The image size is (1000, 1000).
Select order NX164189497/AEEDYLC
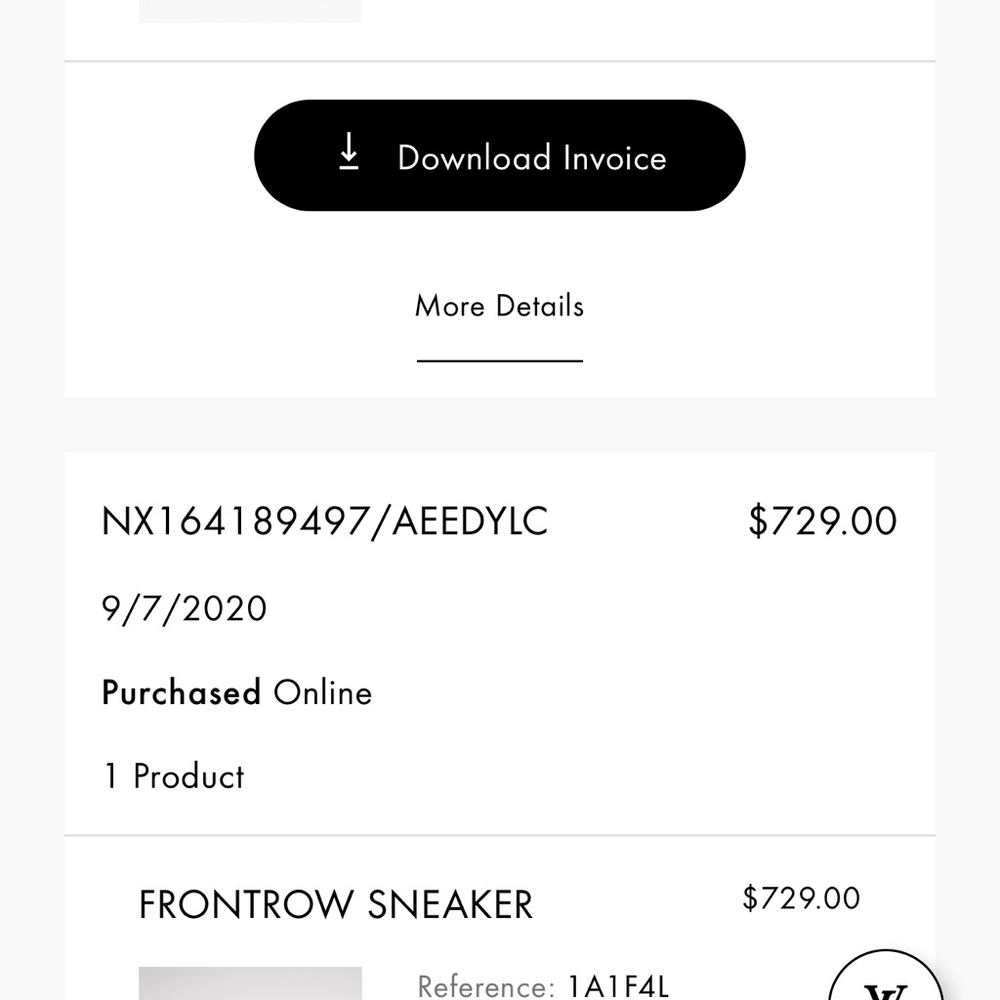tap(325, 520)
